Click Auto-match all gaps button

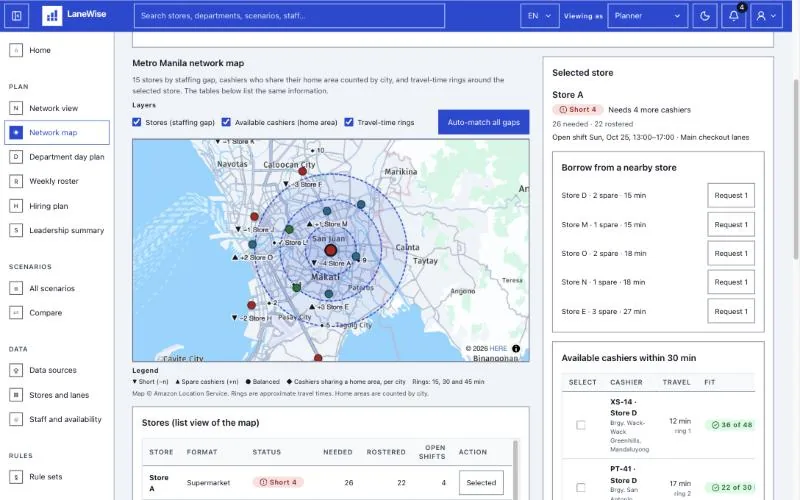pos(484,122)
